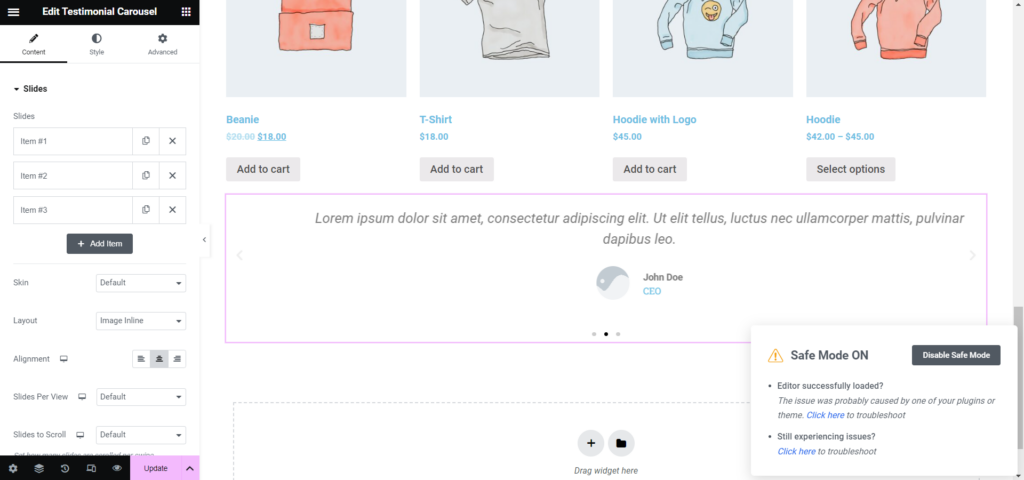Screen dimensions: 1024x480
Task: Open Responsive Mode icon in footer
Action: [91, 468]
